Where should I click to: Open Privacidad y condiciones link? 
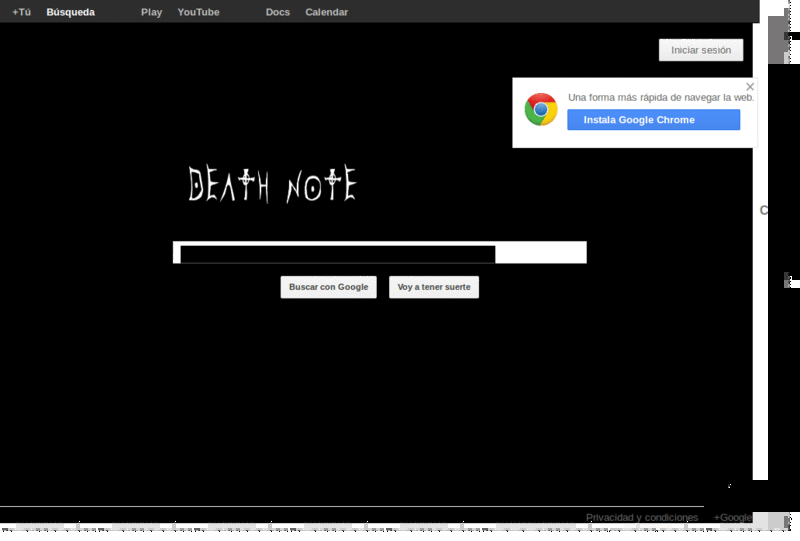click(x=642, y=518)
